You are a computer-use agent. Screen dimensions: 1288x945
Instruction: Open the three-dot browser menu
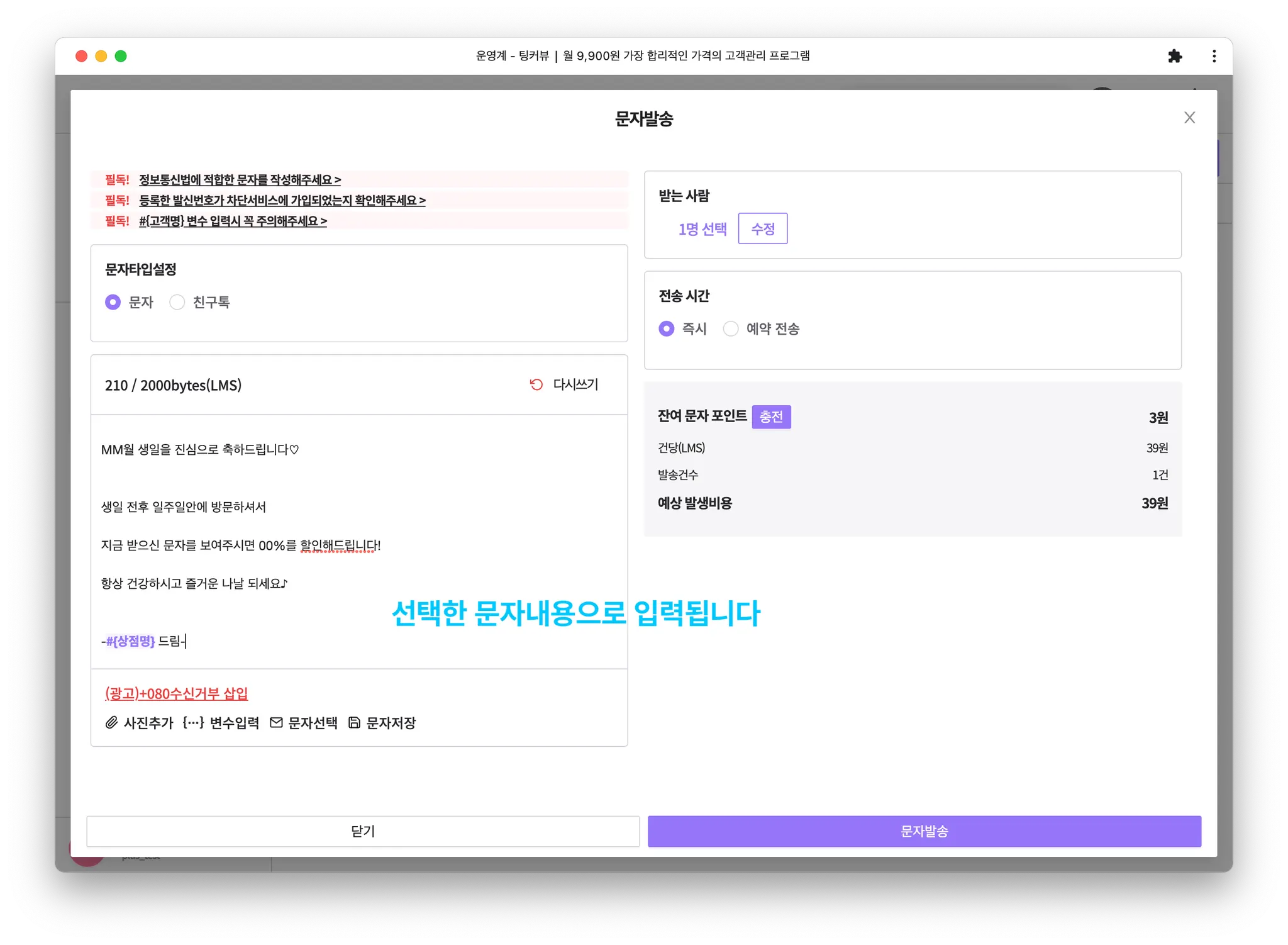pos(1214,56)
